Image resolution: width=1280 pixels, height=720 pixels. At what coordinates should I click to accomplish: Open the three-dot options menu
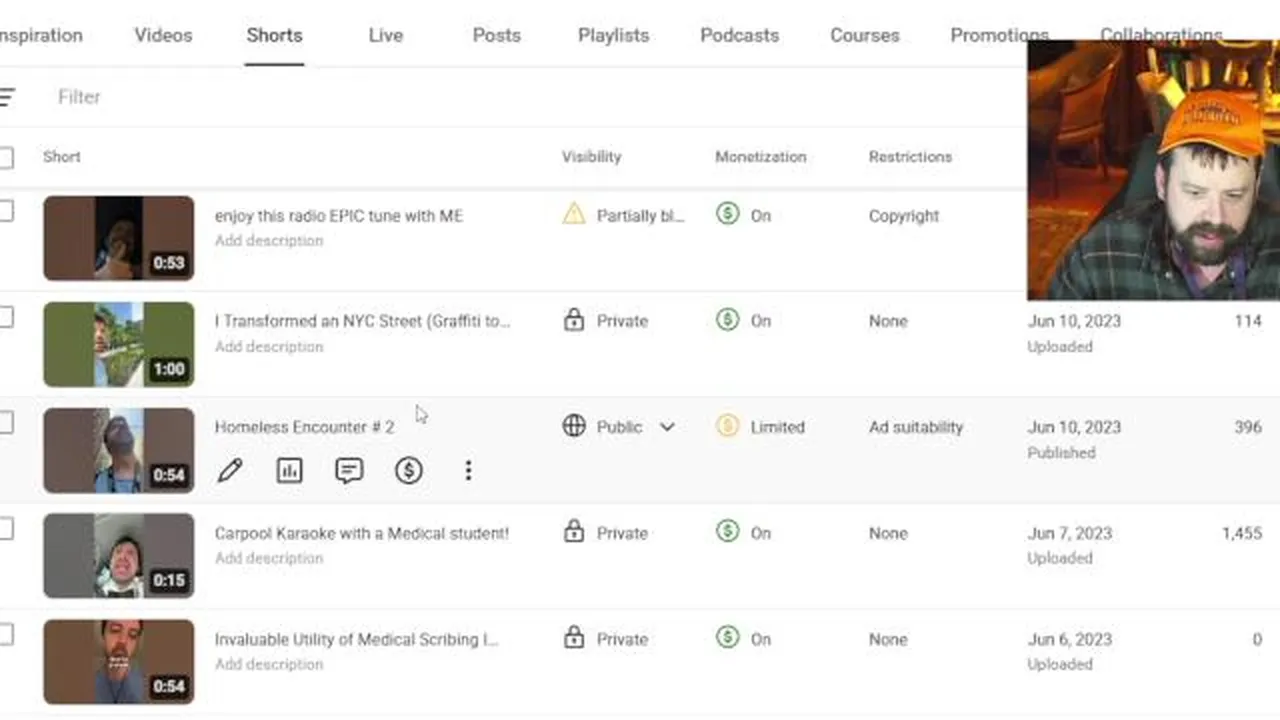pos(468,471)
